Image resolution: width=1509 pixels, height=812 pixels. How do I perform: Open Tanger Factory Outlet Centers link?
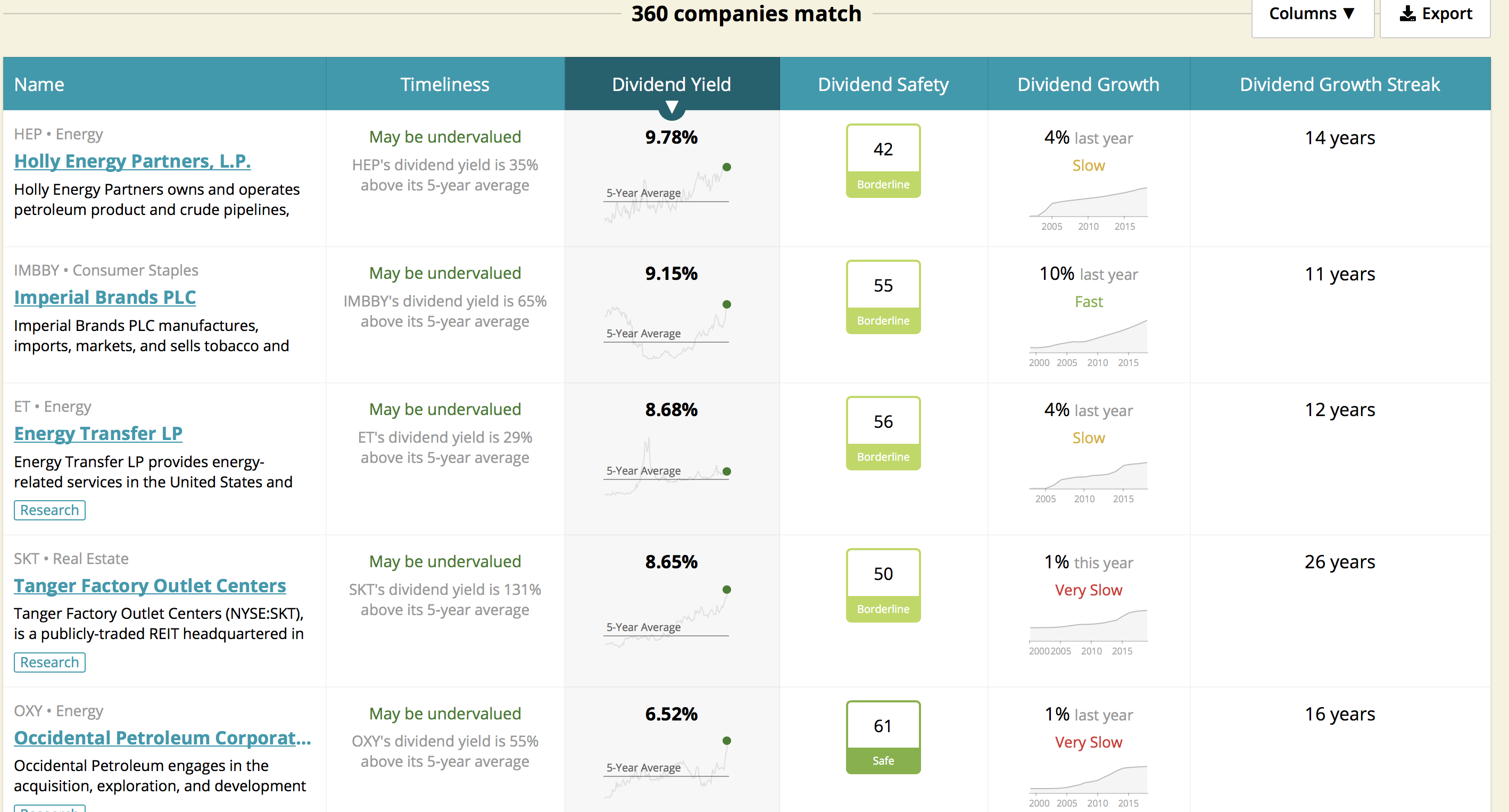[150, 586]
